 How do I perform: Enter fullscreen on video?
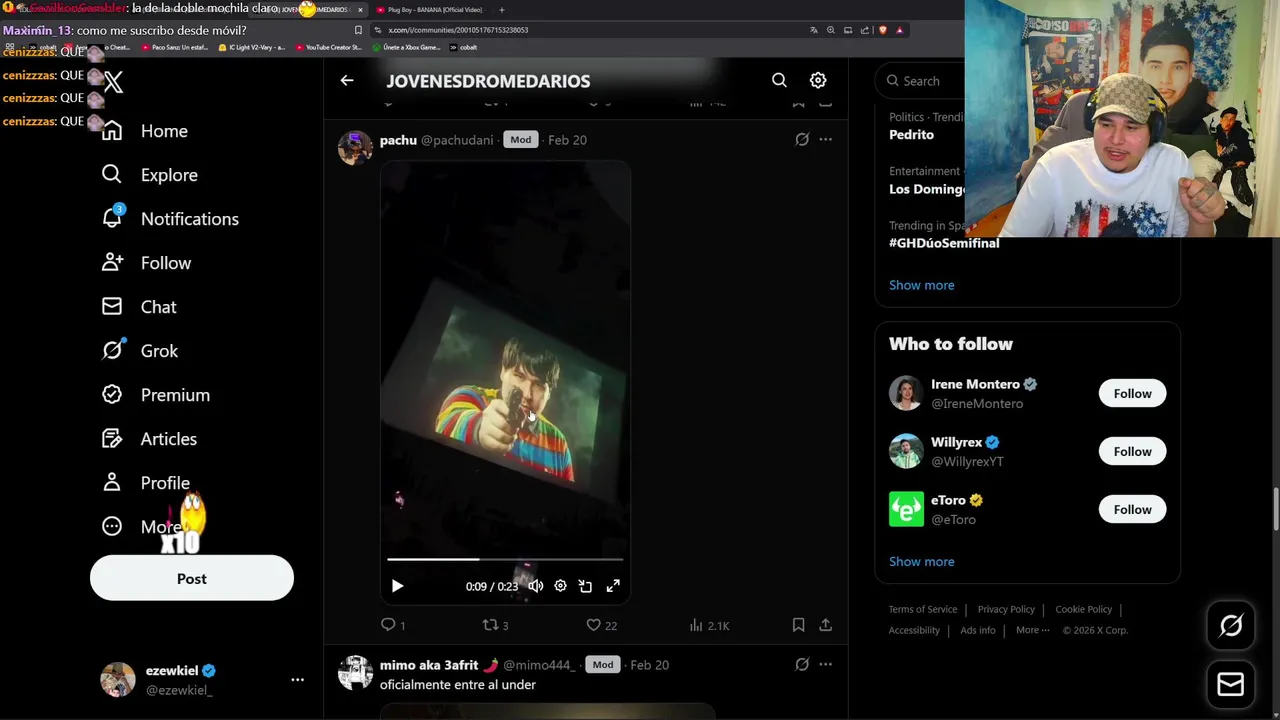click(613, 586)
